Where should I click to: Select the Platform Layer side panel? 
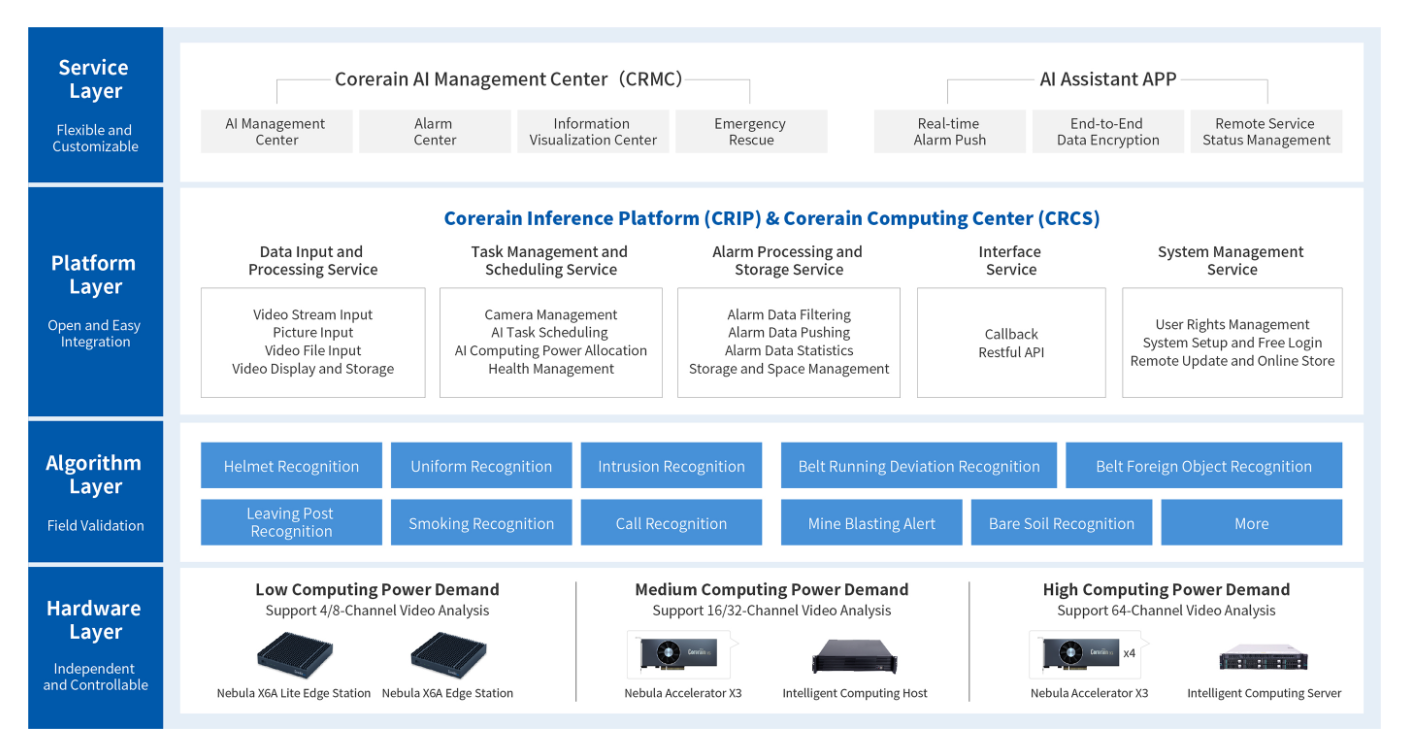(x=95, y=301)
